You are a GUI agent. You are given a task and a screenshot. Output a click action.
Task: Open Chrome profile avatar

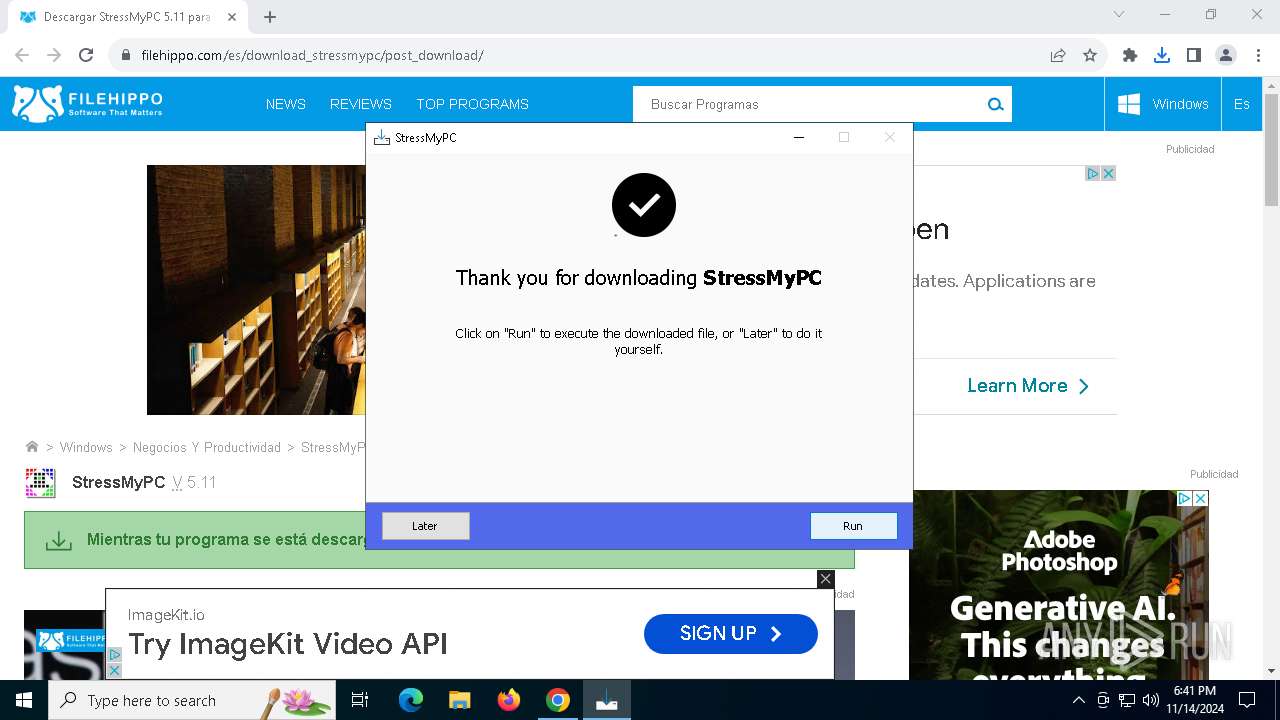coord(1226,55)
